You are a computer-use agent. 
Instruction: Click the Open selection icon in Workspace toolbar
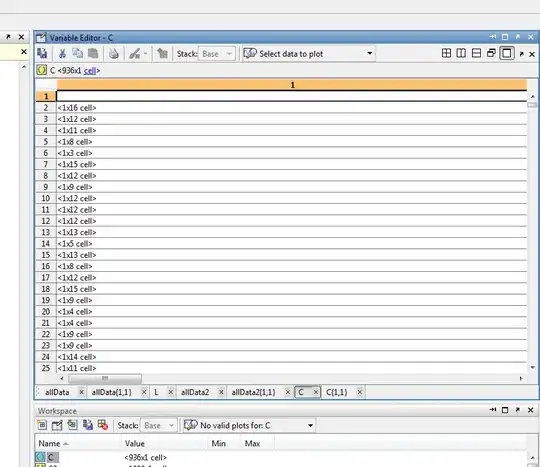coord(57,425)
